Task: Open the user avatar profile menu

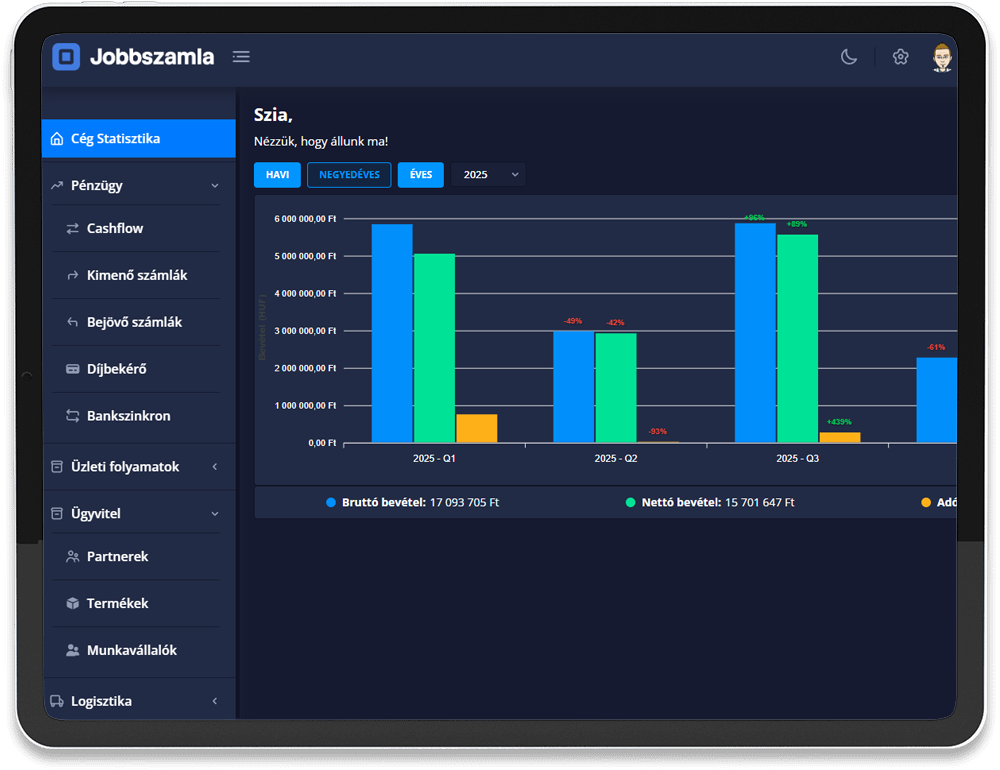Action: point(942,57)
